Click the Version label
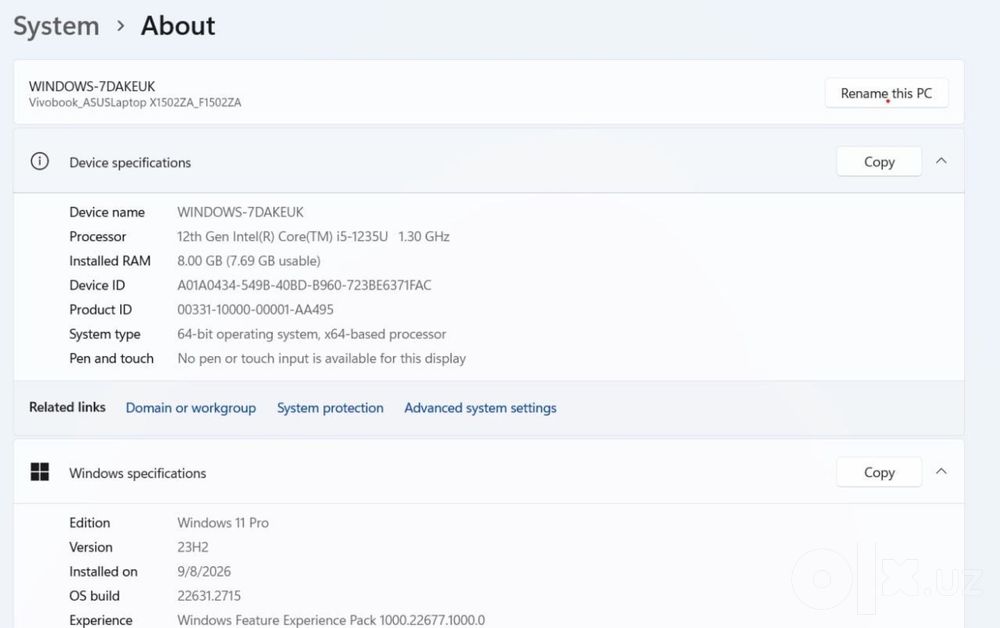Screen dimensions: 1000x628 [x=91, y=547]
